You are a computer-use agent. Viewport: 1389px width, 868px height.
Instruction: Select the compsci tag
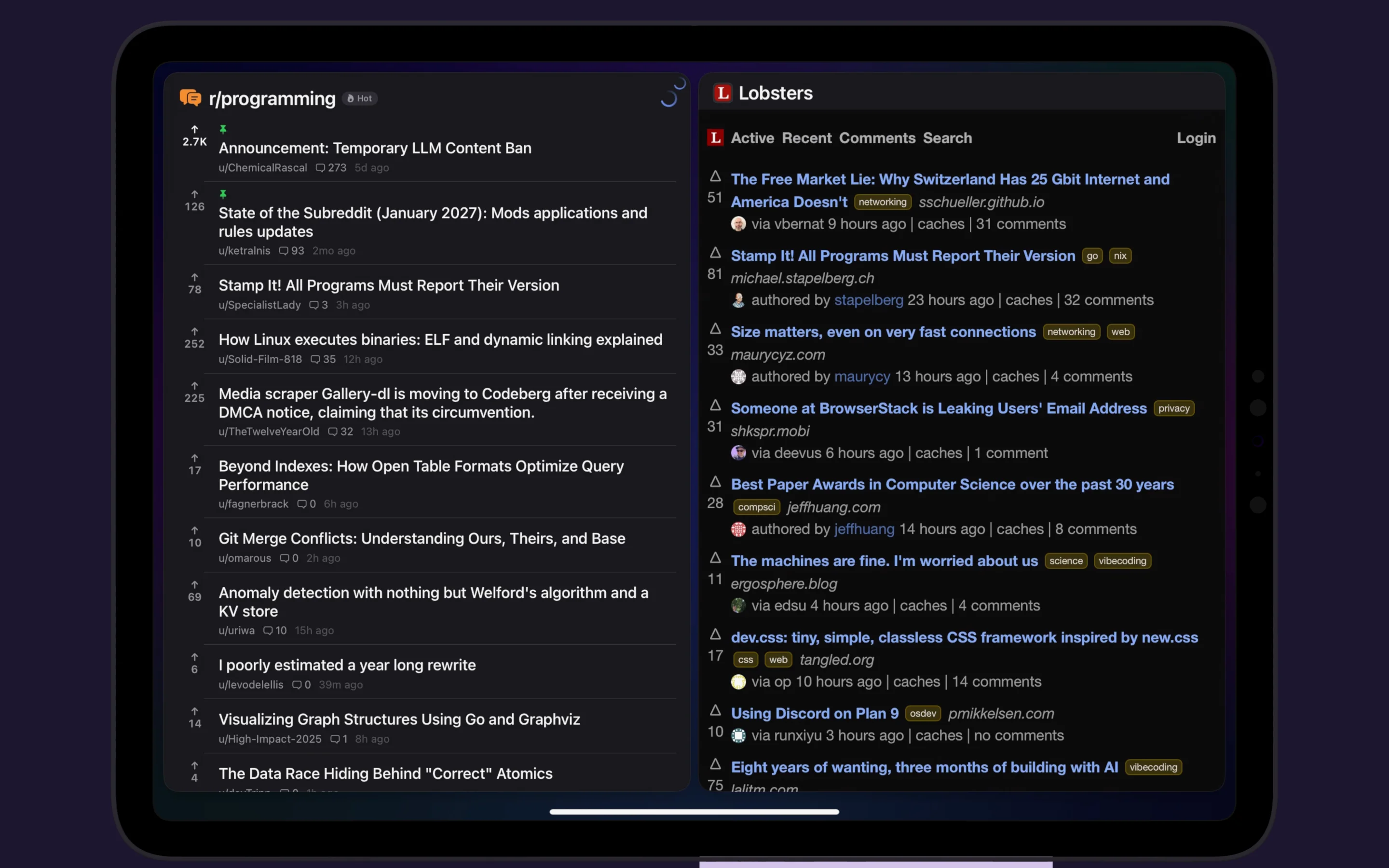pos(756,507)
